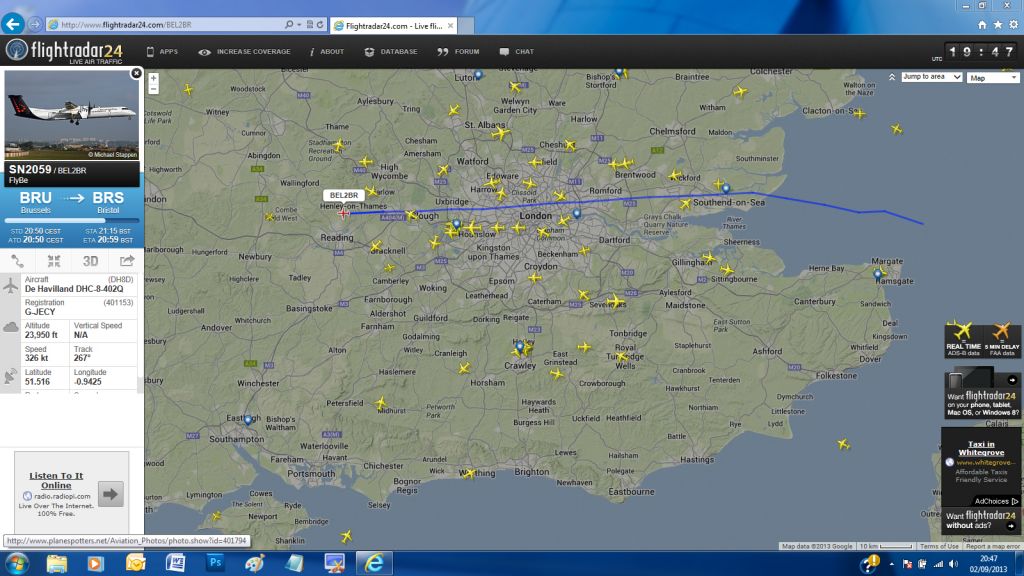The width and height of the screenshot is (1024, 576).
Task: Open the Chat menu
Action: pos(517,52)
